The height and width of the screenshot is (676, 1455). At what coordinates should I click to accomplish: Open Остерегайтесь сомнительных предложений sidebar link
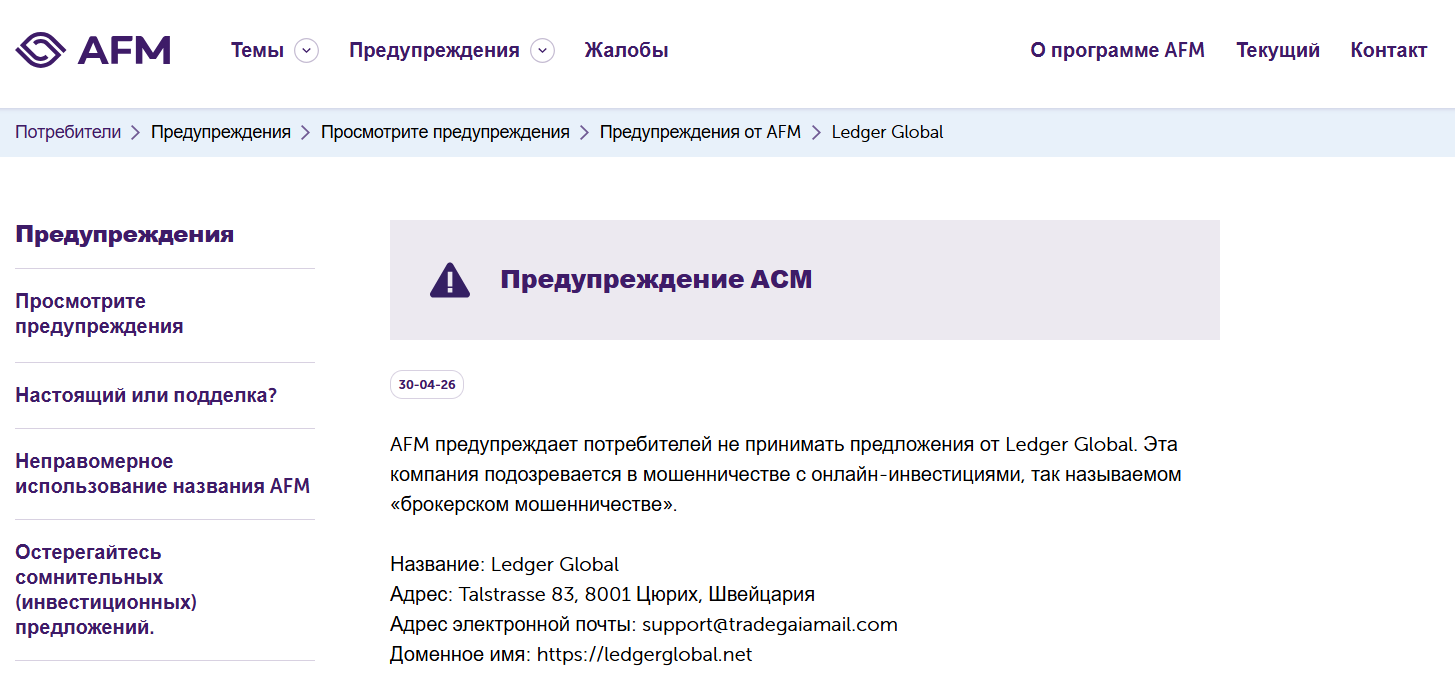[106, 590]
